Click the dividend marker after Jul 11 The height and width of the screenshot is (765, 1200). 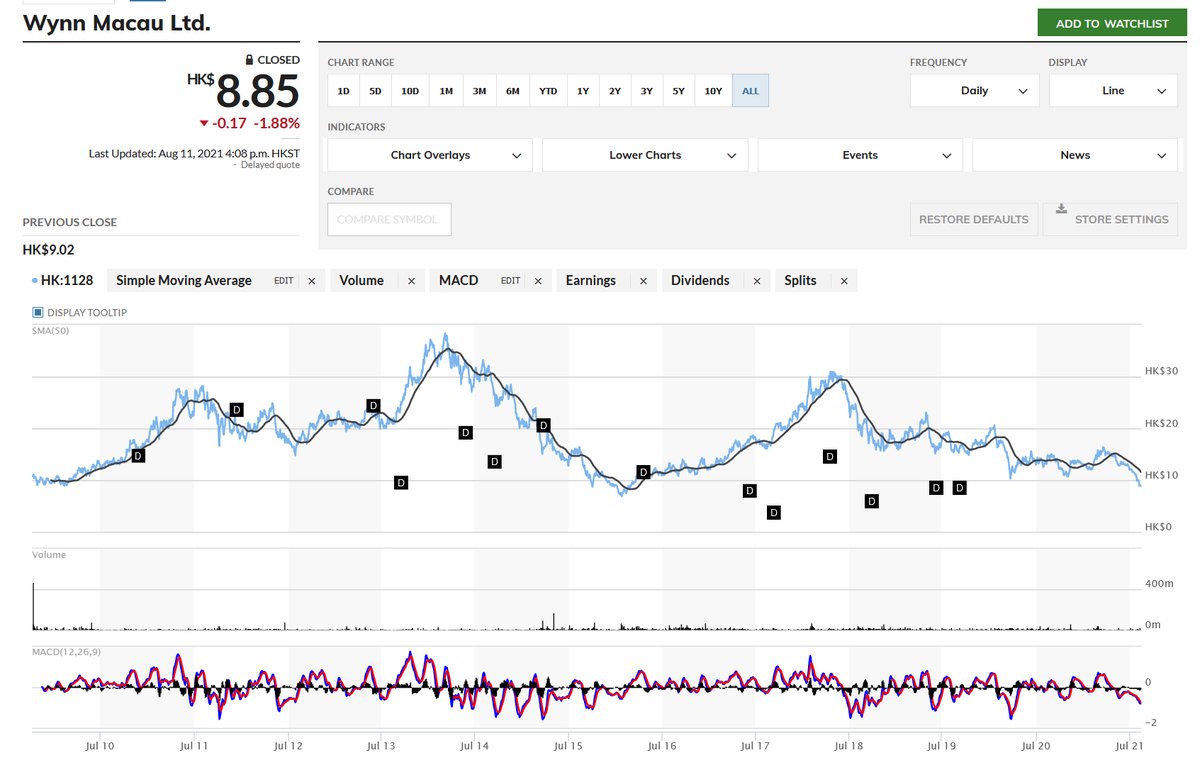[x=237, y=409]
